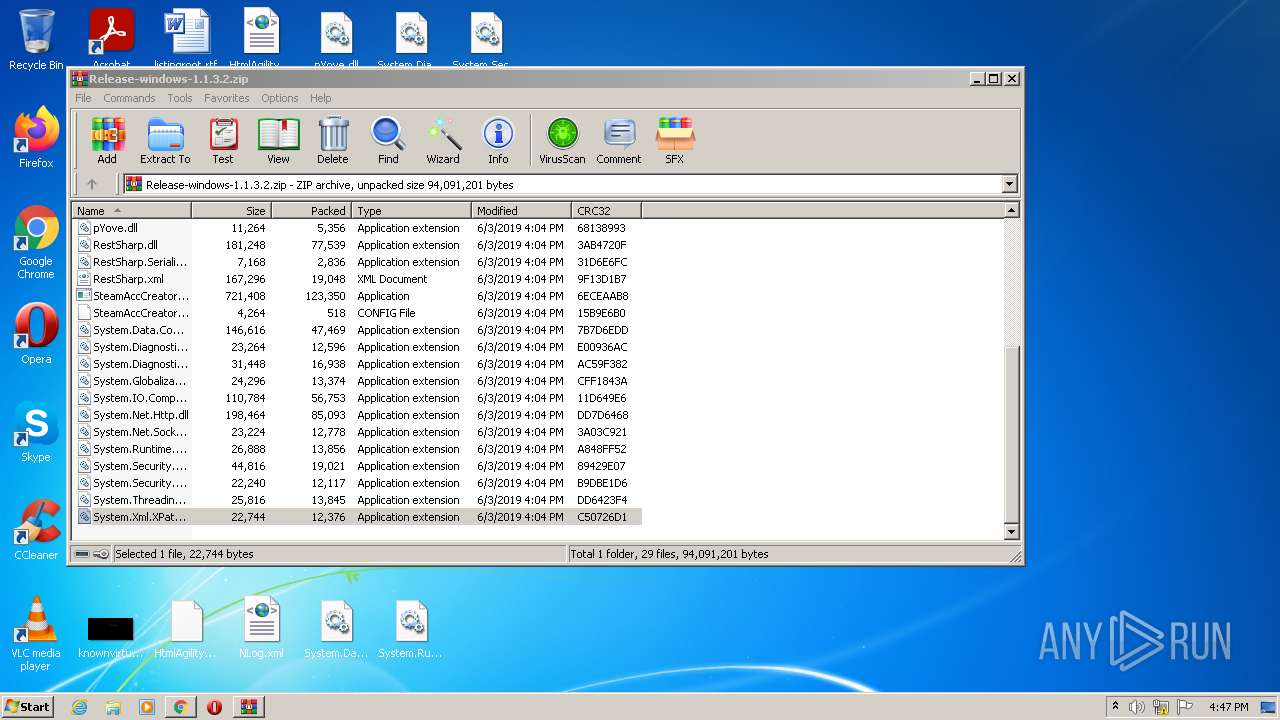
Task: Open the Find search tool
Action: click(388, 140)
